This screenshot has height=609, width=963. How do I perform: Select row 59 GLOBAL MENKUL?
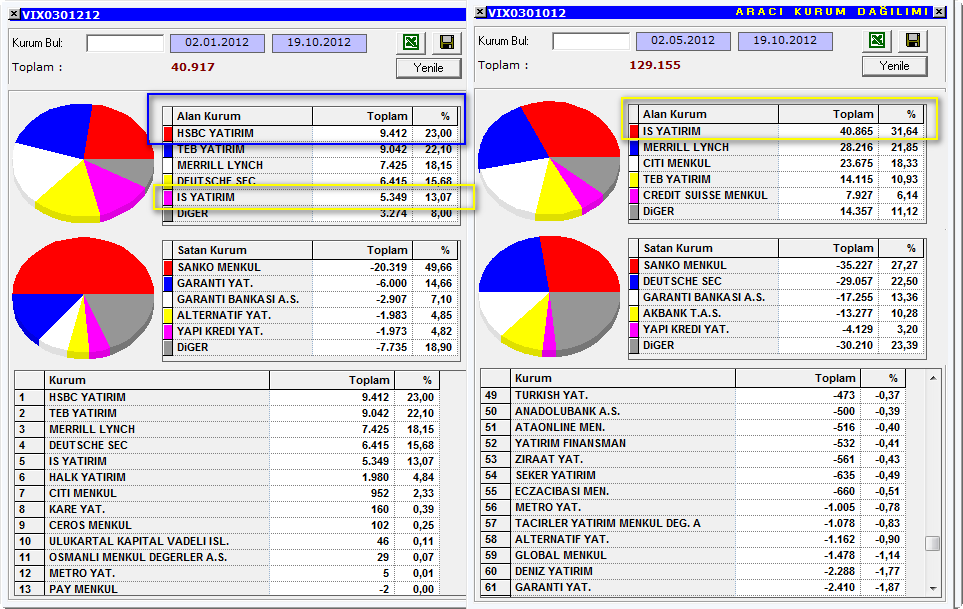[x=693, y=555]
